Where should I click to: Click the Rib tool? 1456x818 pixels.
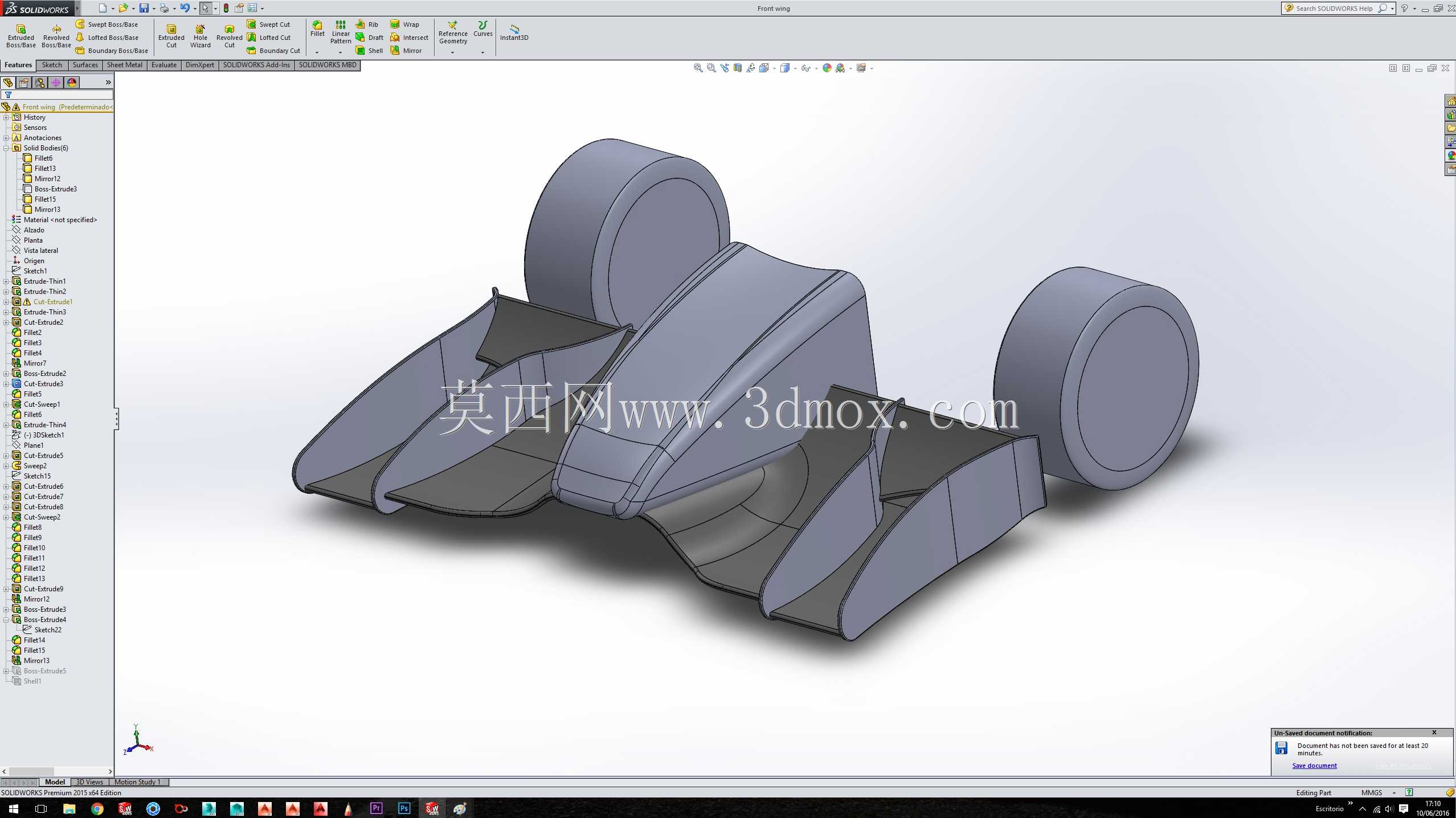(367, 24)
